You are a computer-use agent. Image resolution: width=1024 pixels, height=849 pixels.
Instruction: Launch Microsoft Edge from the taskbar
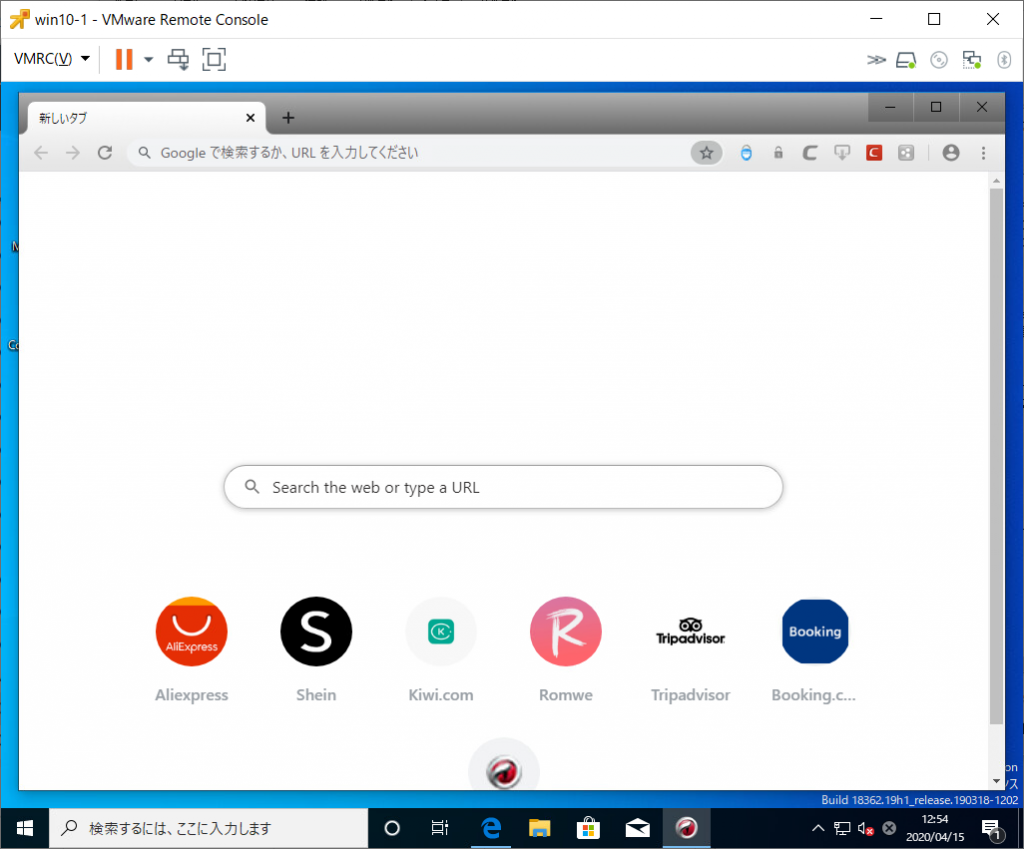coord(491,828)
